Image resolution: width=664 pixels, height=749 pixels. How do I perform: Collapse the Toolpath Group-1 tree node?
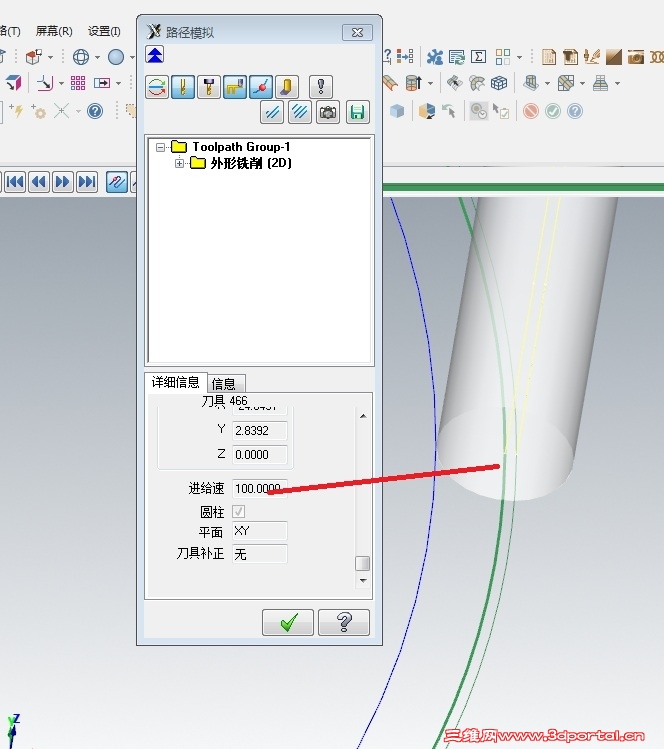[161, 147]
